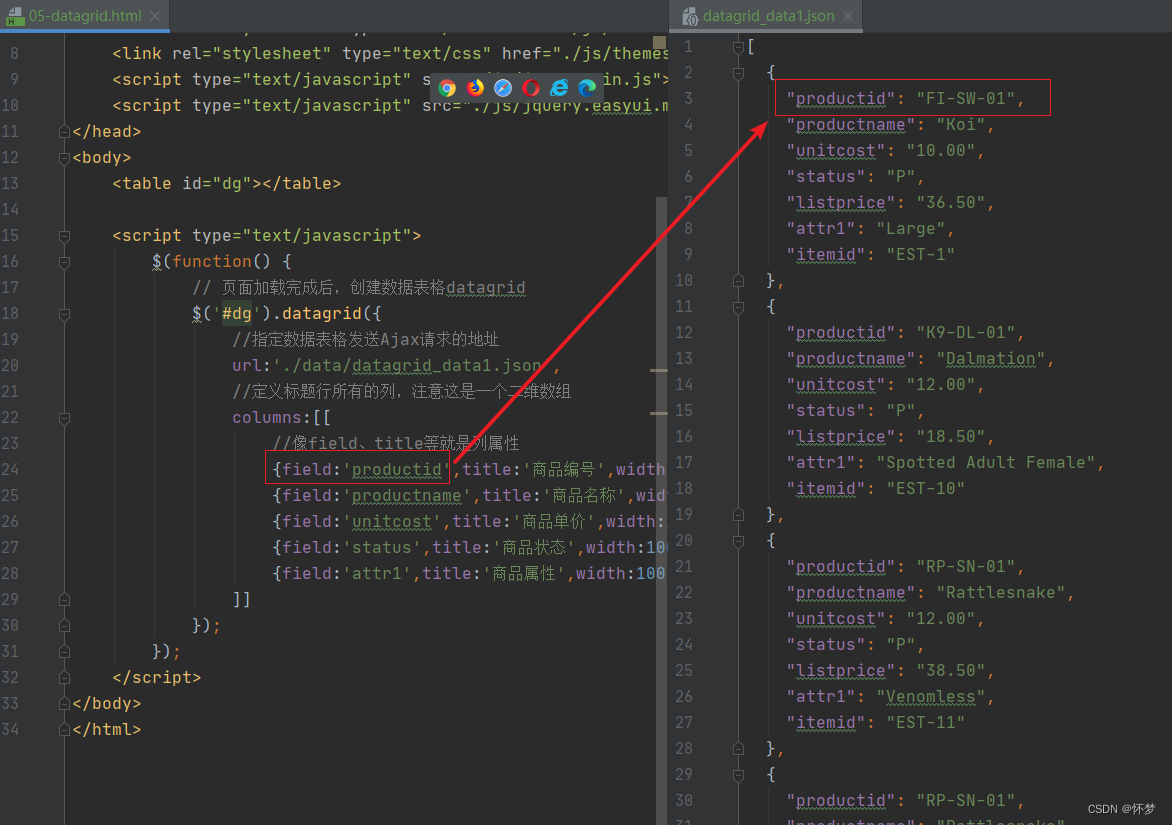Click the HTML file icon on 05-datagrid.html tab
The width and height of the screenshot is (1172, 825).
(x=14, y=16)
